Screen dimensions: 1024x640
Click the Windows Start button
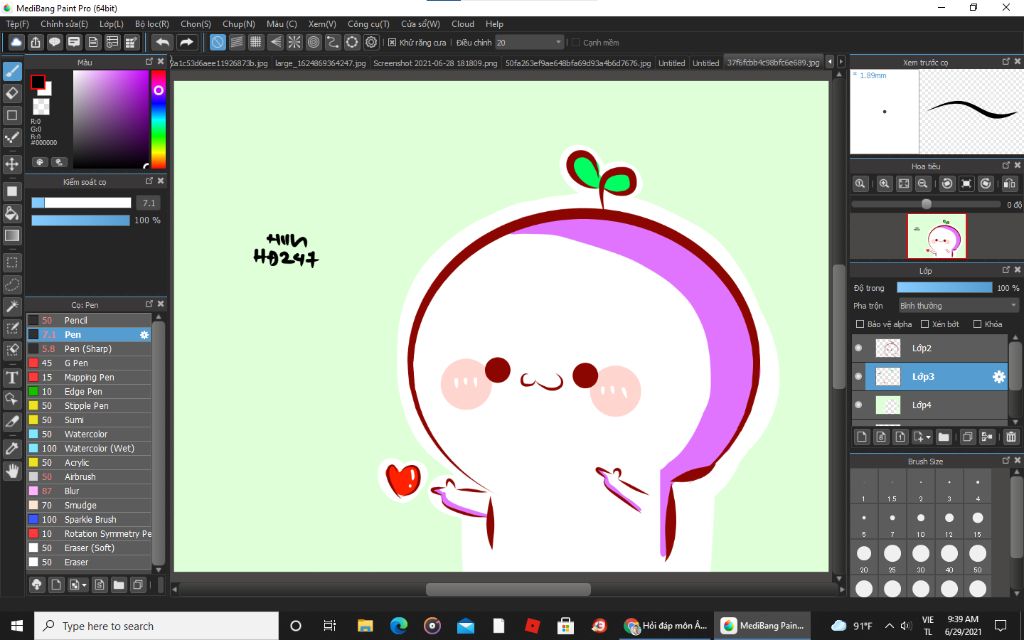tap(16, 626)
